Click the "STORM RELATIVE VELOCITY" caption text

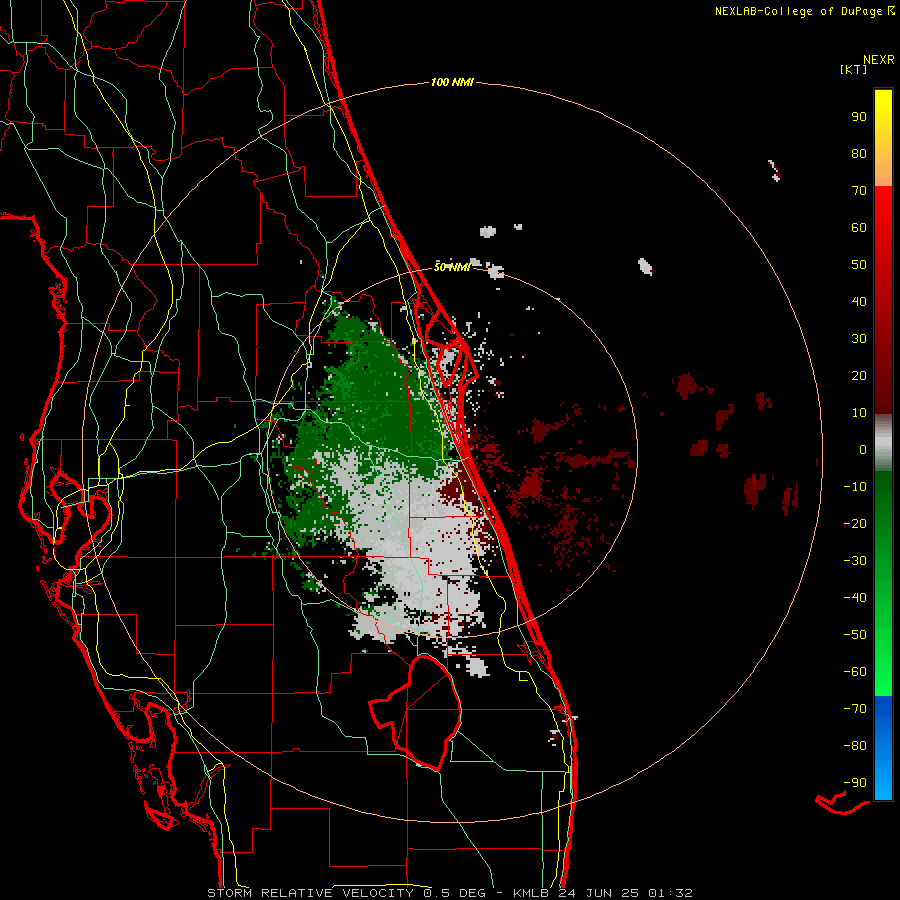pyautogui.click(x=310, y=893)
